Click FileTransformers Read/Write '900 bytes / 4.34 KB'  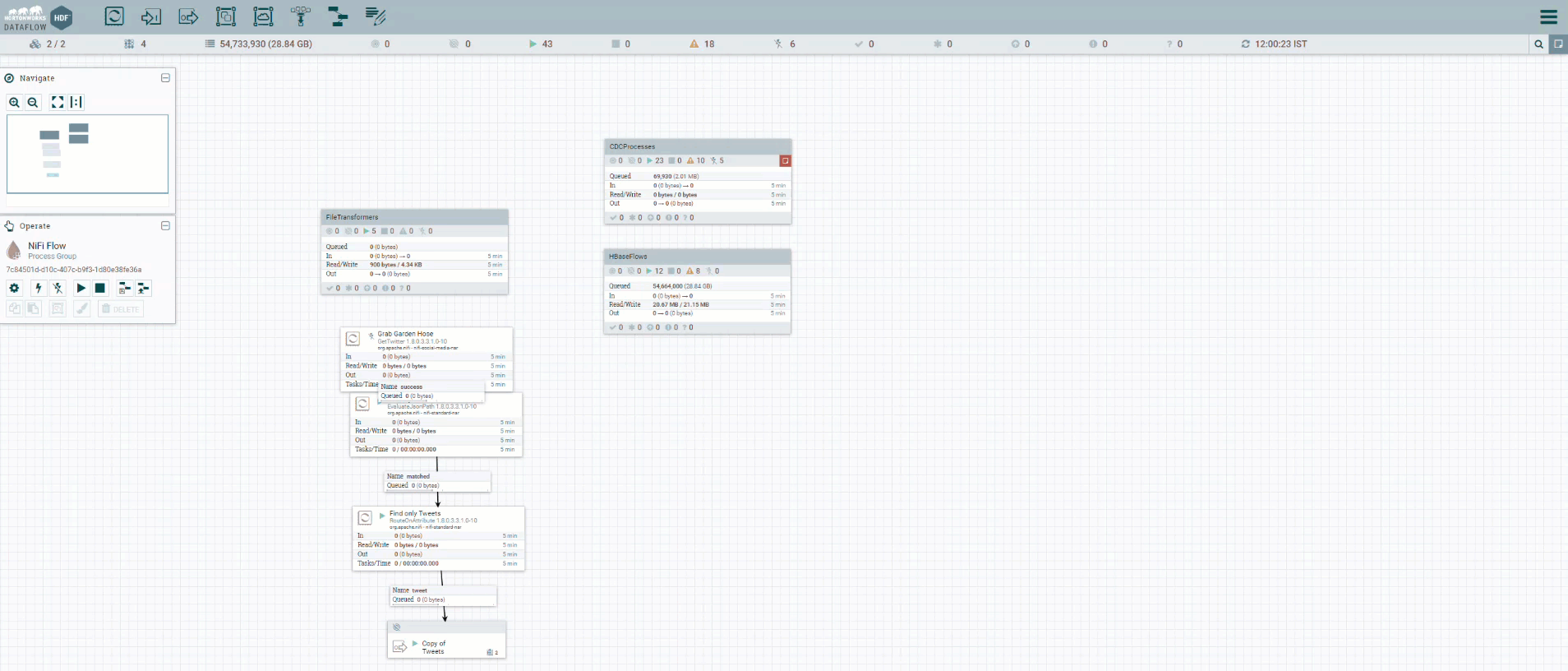[x=396, y=265]
